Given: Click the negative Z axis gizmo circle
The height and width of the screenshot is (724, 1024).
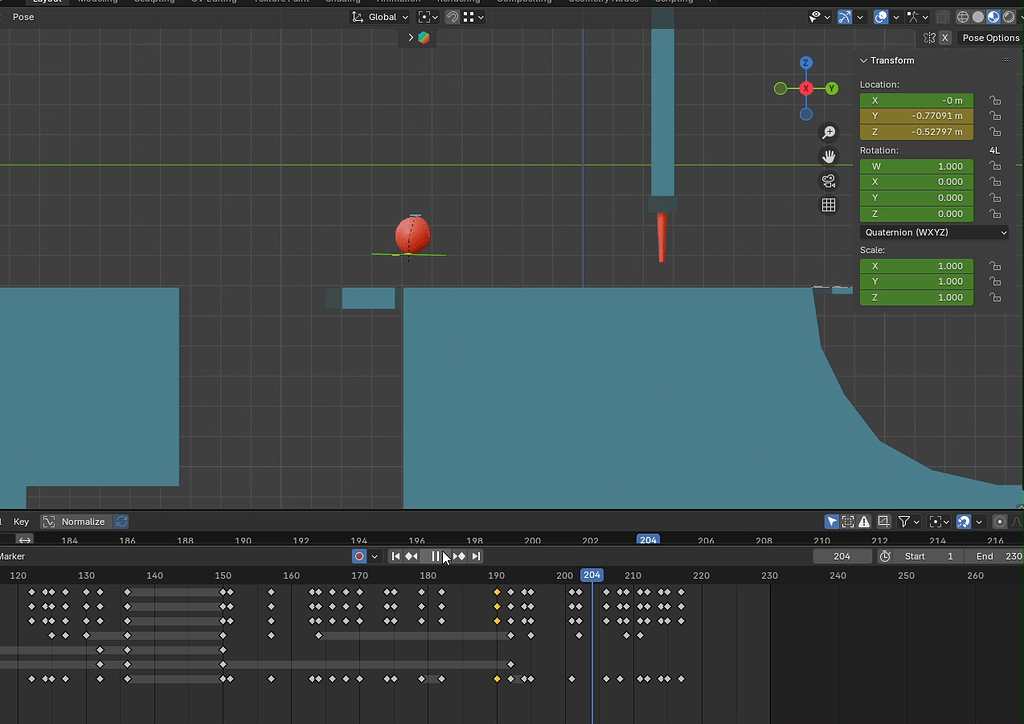Looking at the screenshot, I should coord(806,114).
